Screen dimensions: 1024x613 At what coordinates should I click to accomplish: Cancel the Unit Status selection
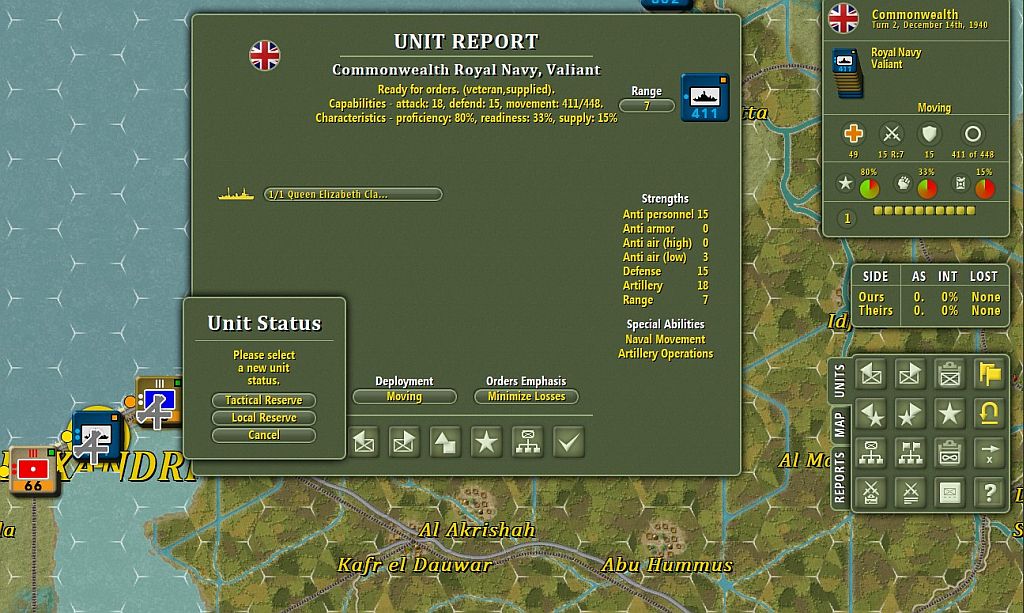tap(263, 435)
